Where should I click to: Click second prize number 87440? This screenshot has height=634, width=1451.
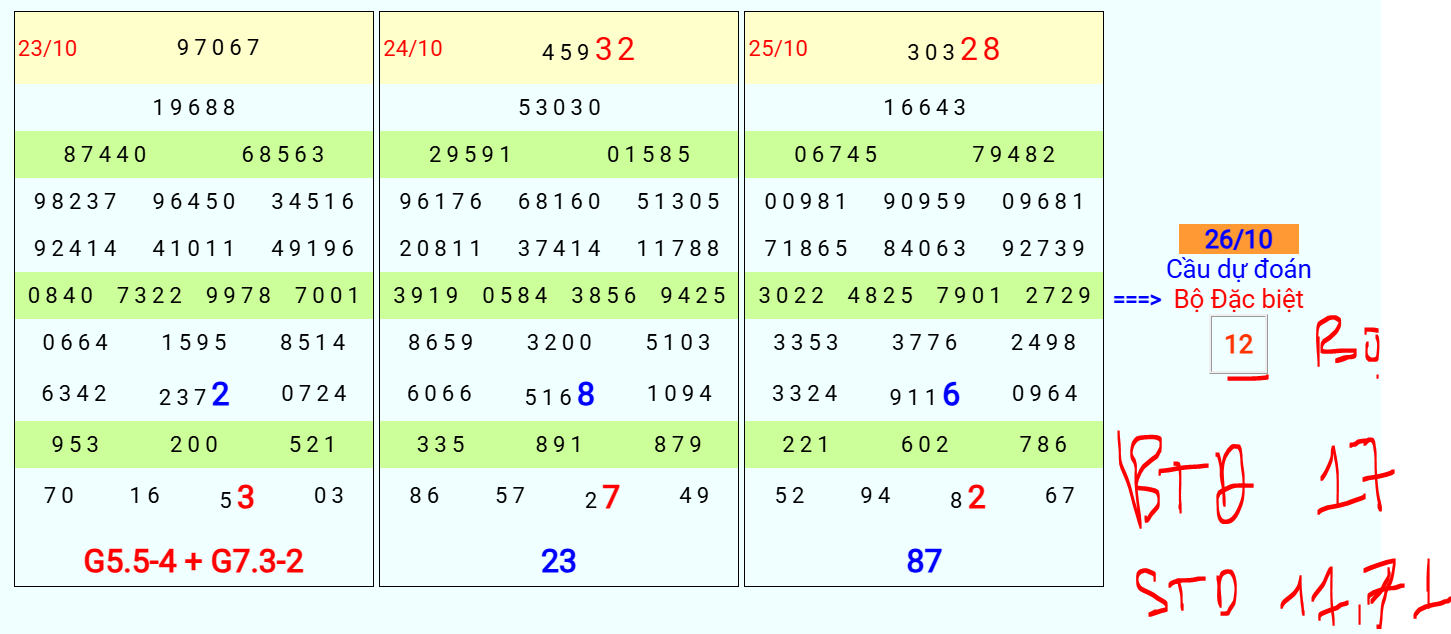106,154
